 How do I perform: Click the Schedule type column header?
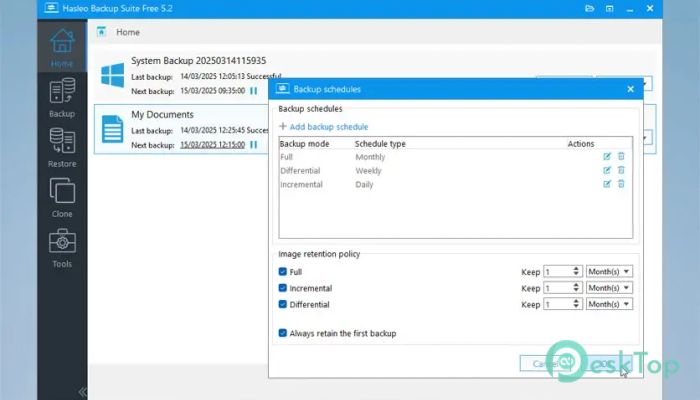click(x=380, y=144)
